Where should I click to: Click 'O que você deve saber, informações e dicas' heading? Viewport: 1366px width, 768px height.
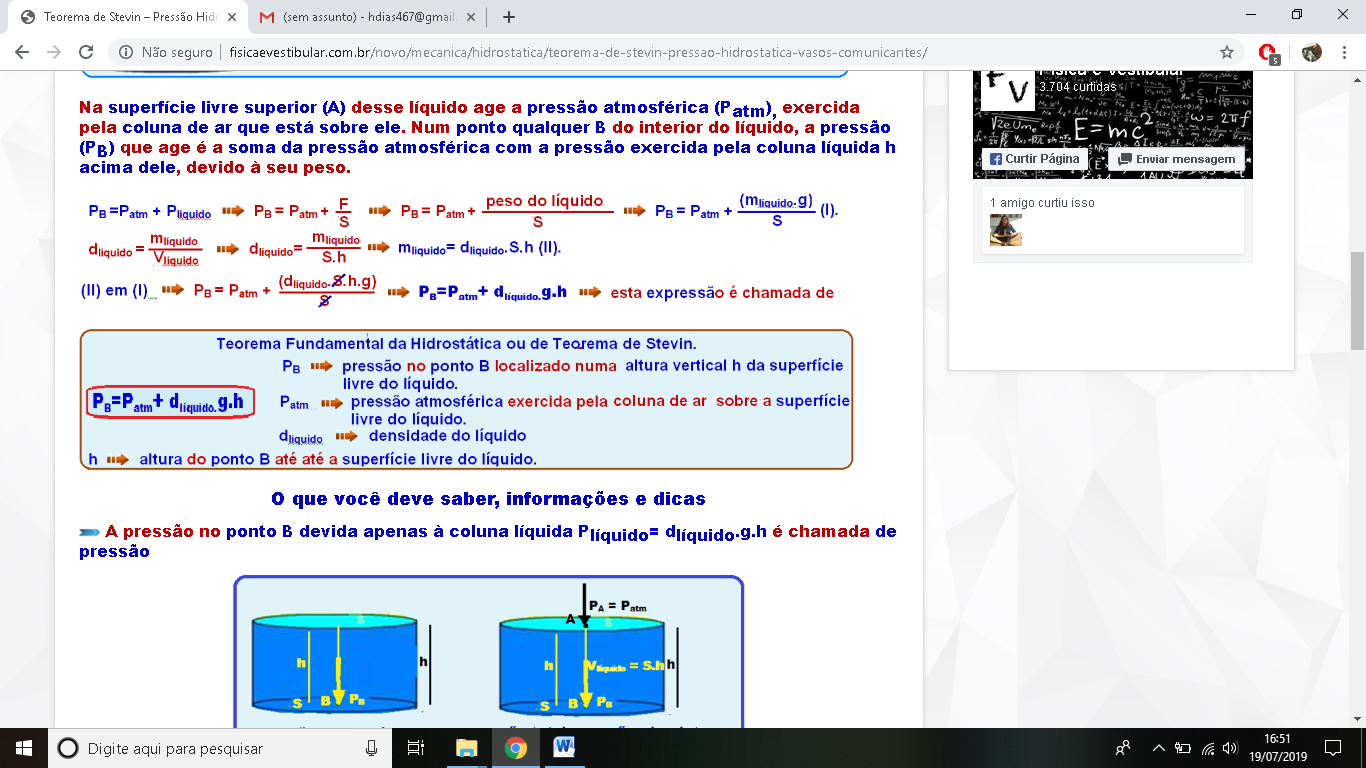pos(488,499)
